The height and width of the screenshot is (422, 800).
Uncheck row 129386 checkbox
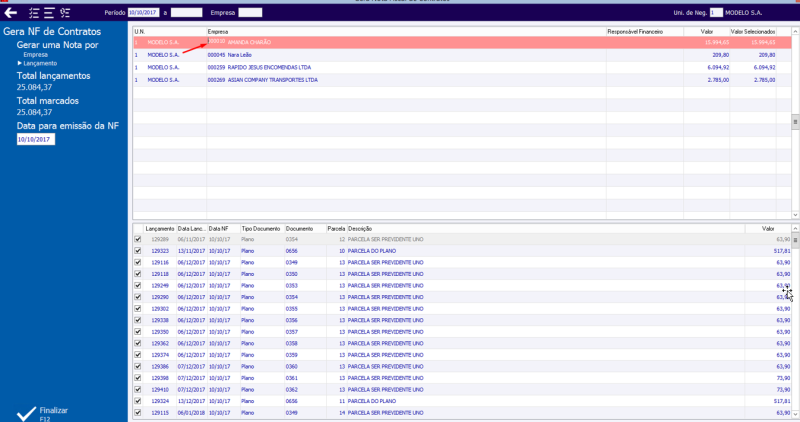[138, 366]
